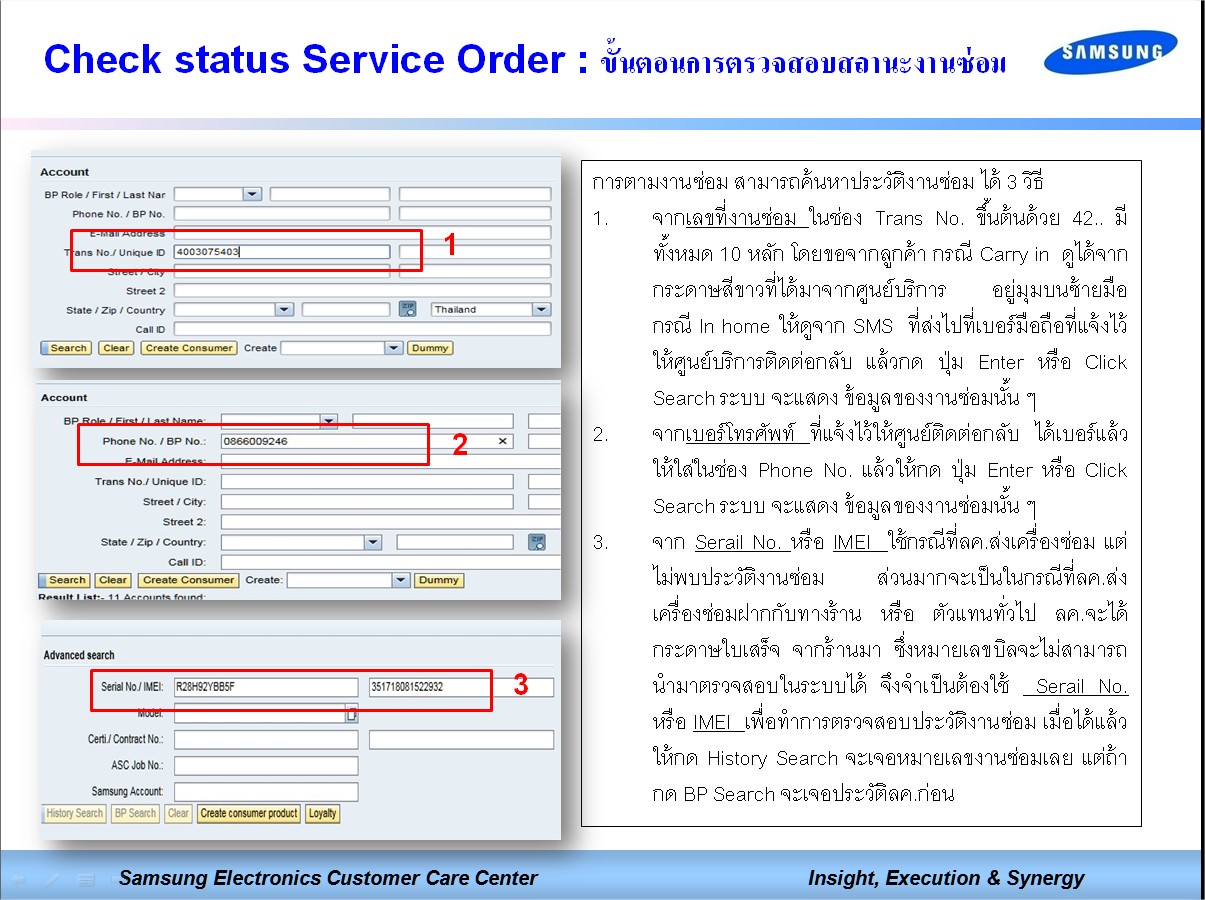Click the ASC Job No. field
1205x900 pixels.
pos(266,766)
